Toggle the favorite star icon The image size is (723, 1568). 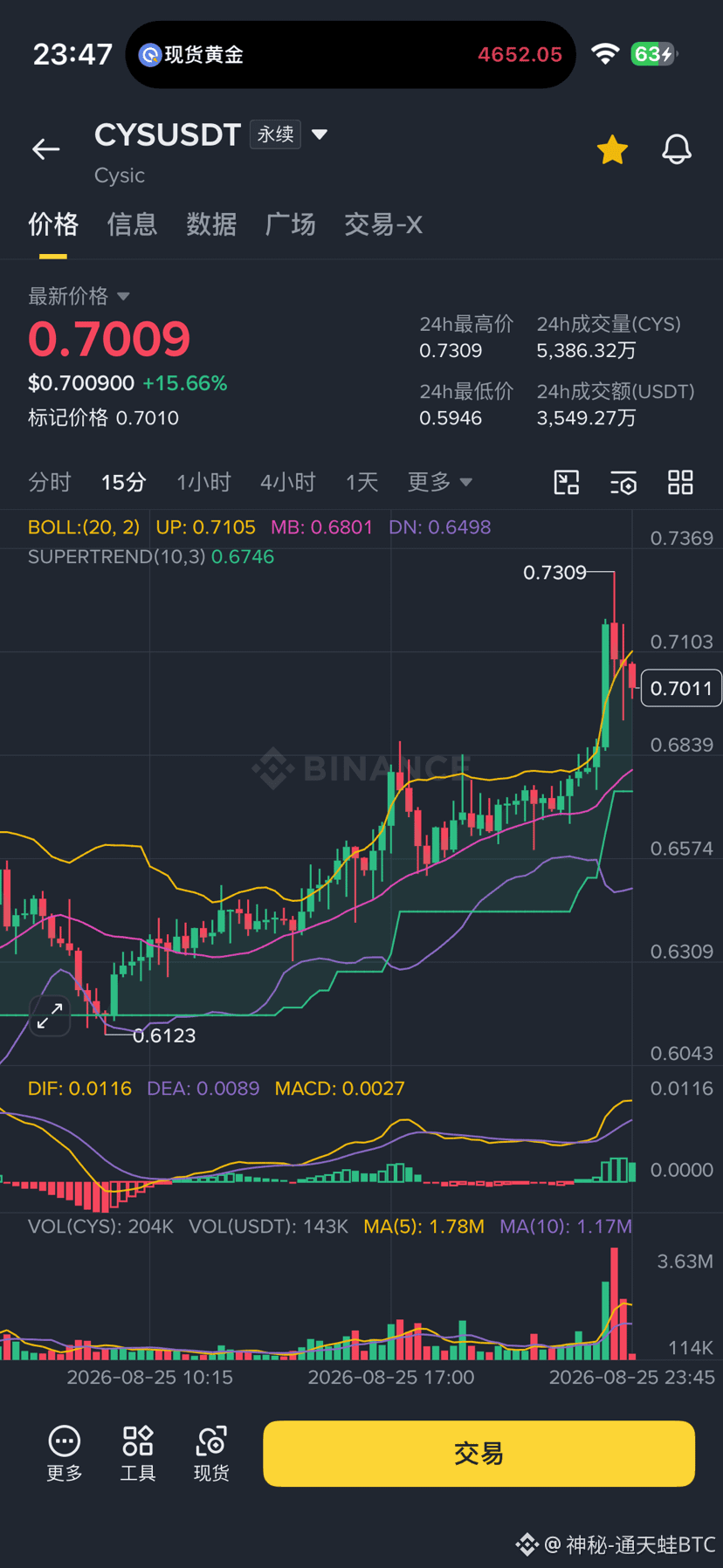point(612,149)
